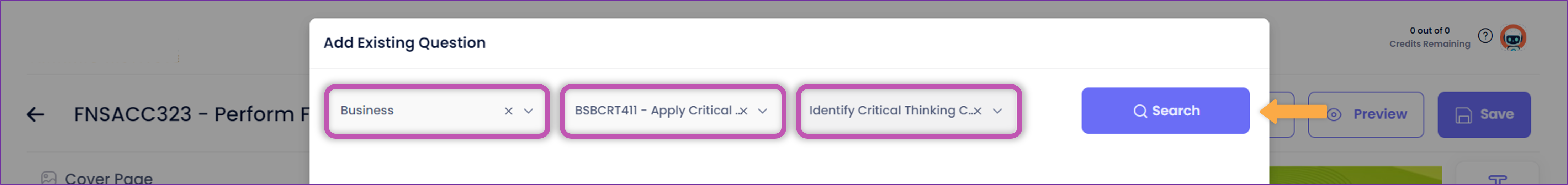1568x185 pixels.
Task: Open the help question mark icon
Action: 1485,36
